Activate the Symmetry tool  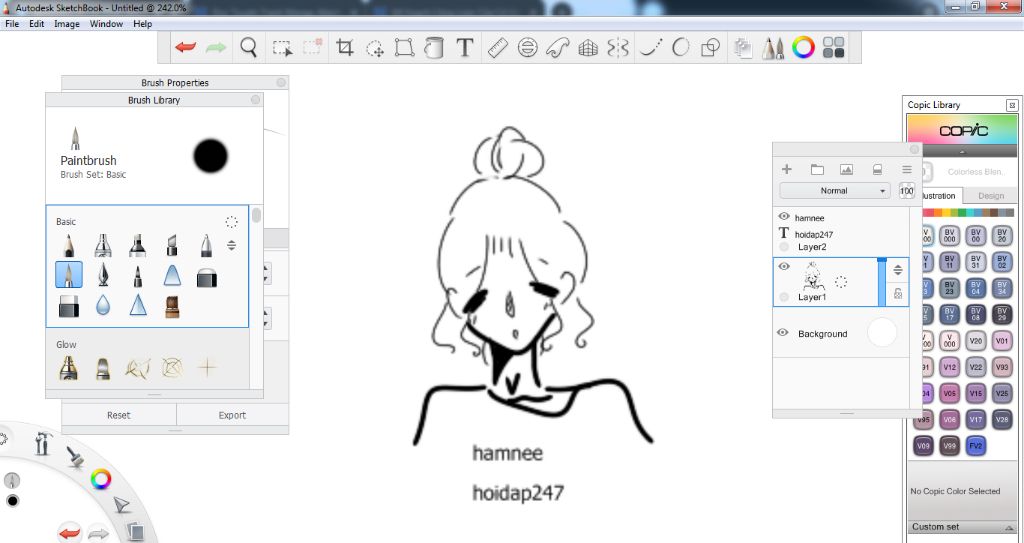618,47
